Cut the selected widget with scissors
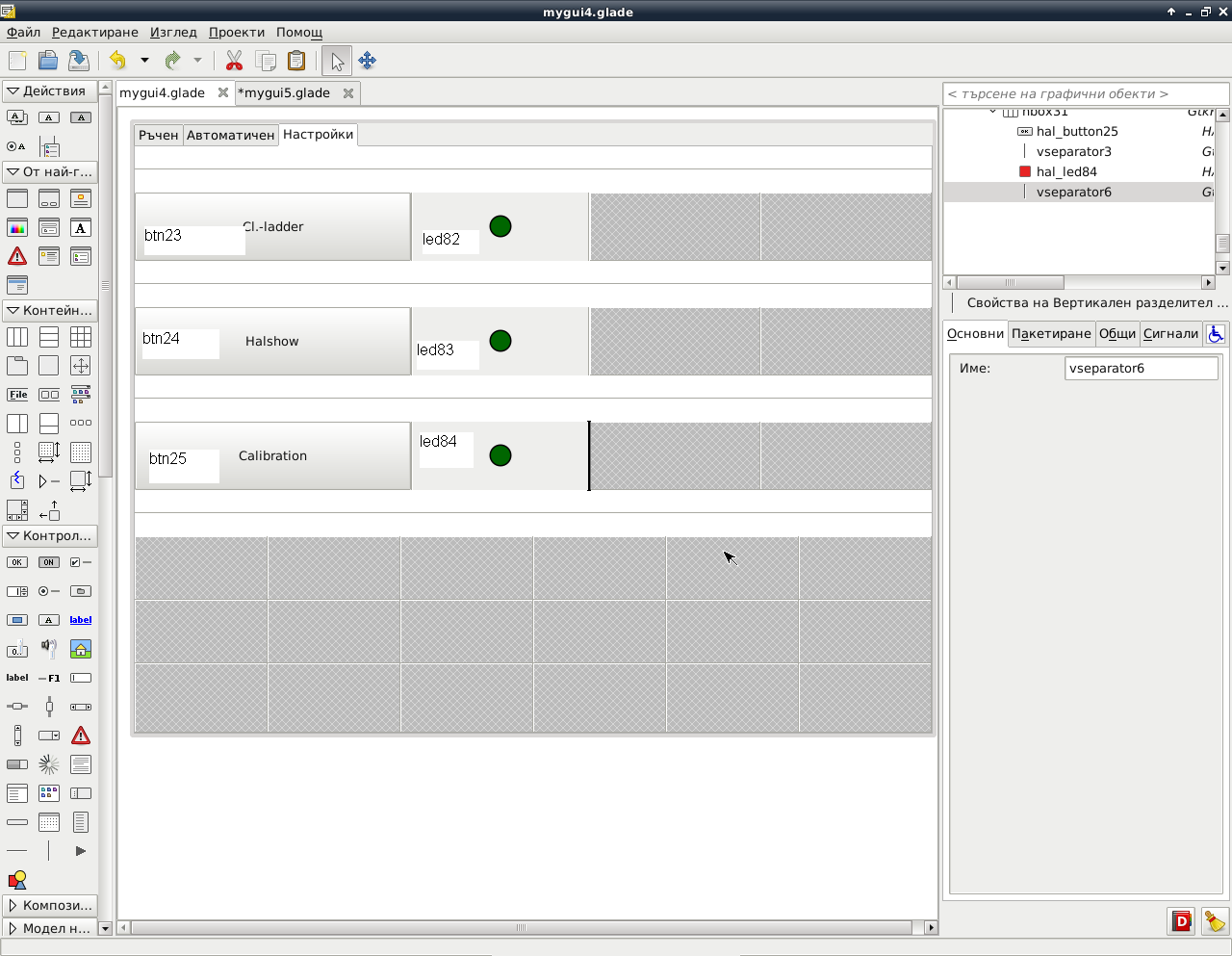The height and width of the screenshot is (956, 1232). pos(234,61)
